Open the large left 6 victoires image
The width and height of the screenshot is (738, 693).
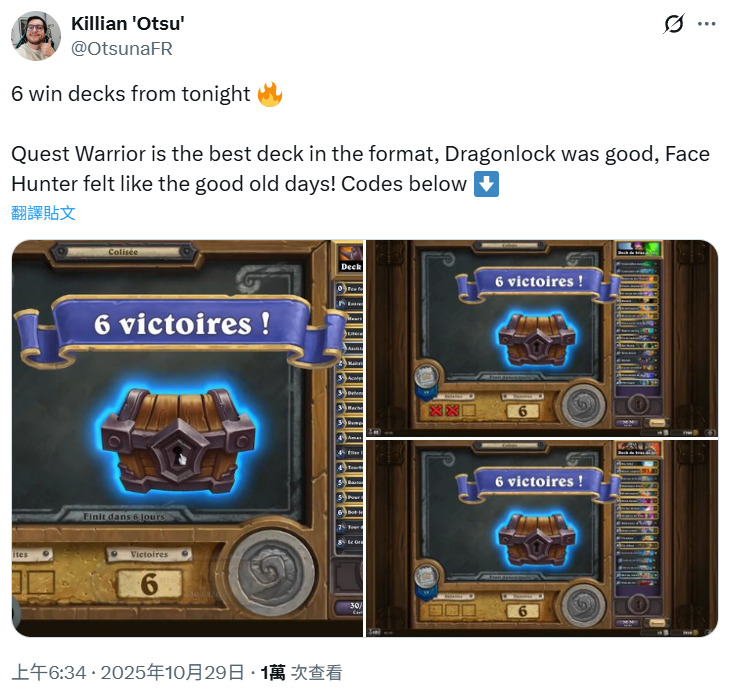pyautogui.click(x=187, y=438)
